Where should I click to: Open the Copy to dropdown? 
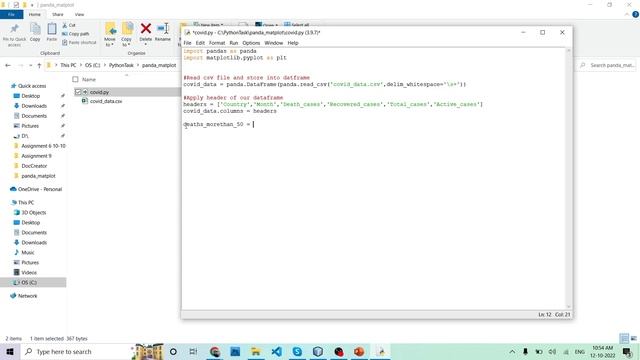(127, 34)
